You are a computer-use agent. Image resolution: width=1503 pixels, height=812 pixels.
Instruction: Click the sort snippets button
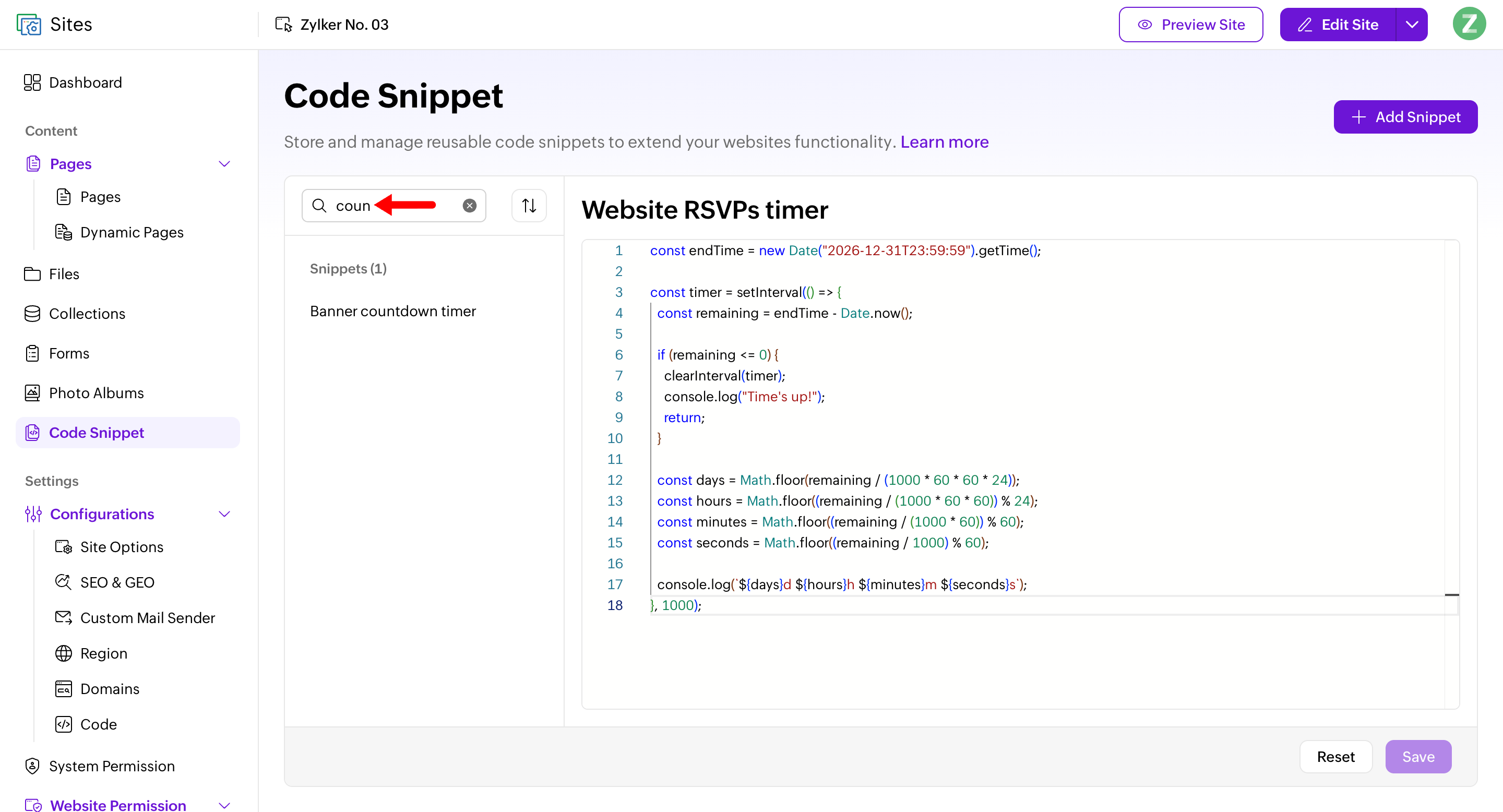coord(529,205)
